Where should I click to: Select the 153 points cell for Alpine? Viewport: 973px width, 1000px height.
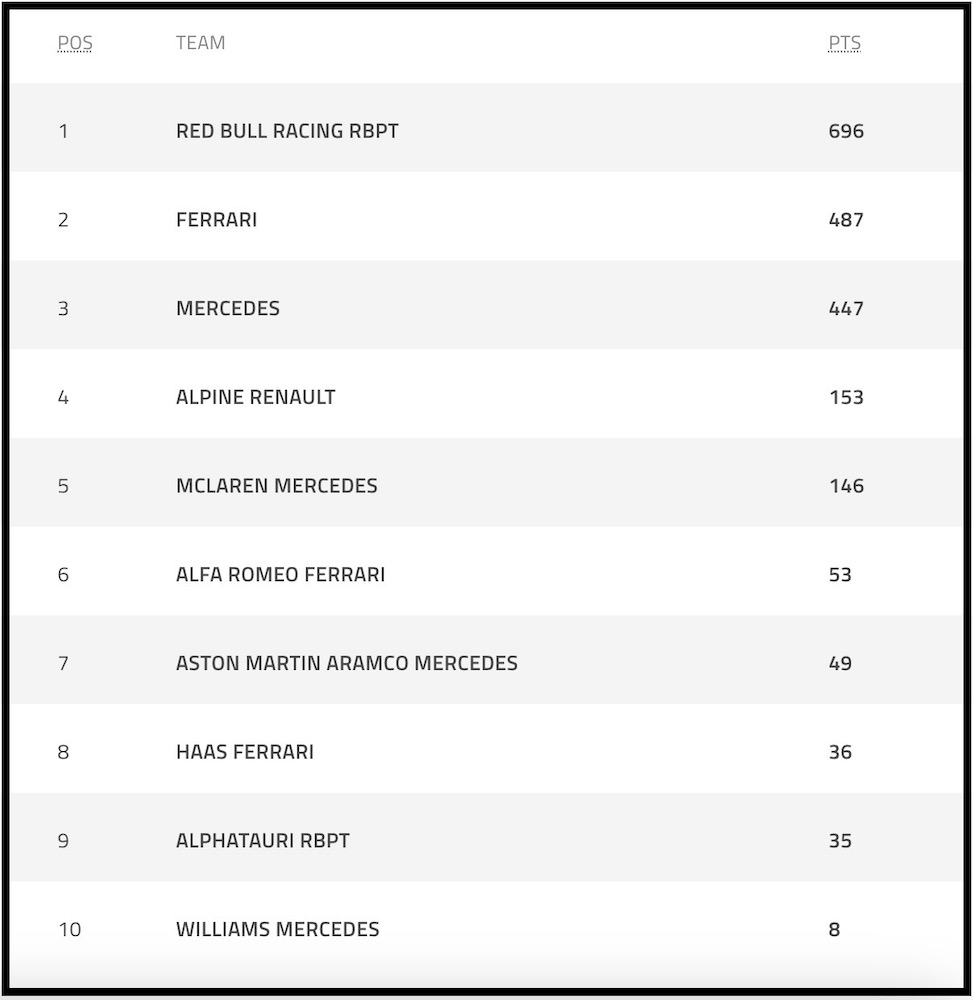tap(845, 397)
